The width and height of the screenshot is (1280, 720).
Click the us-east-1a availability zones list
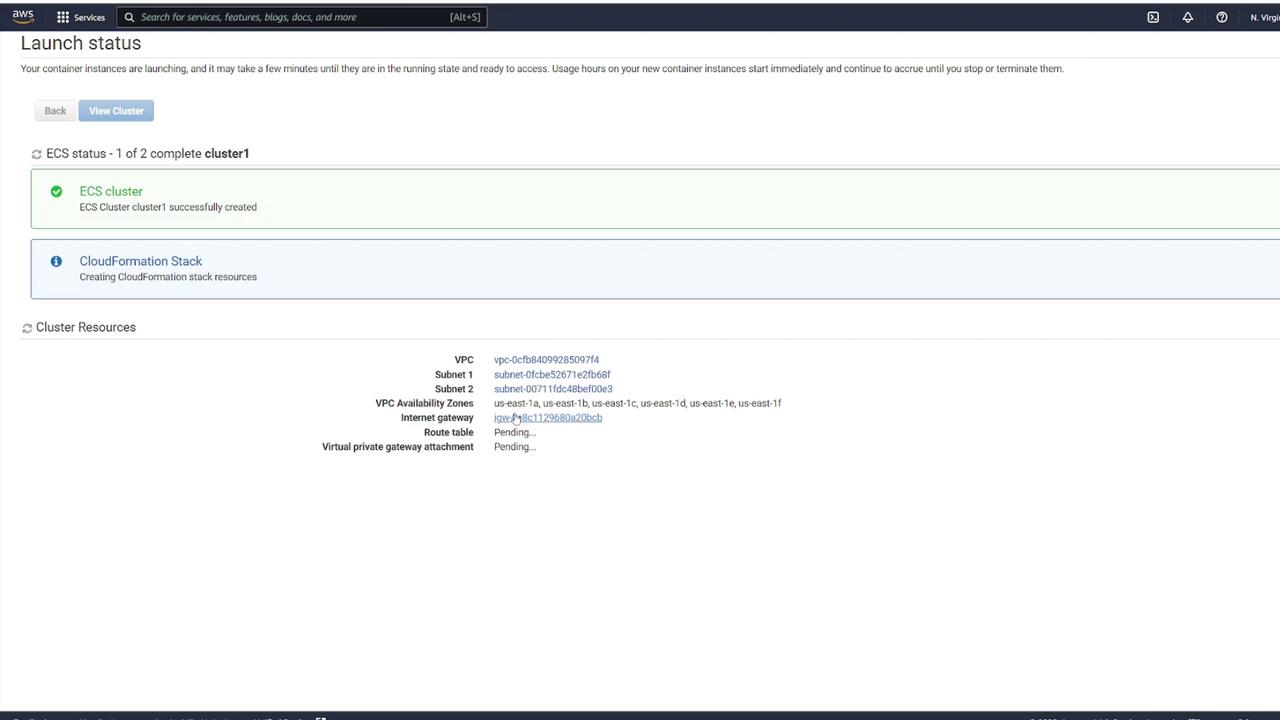click(637, 404)
